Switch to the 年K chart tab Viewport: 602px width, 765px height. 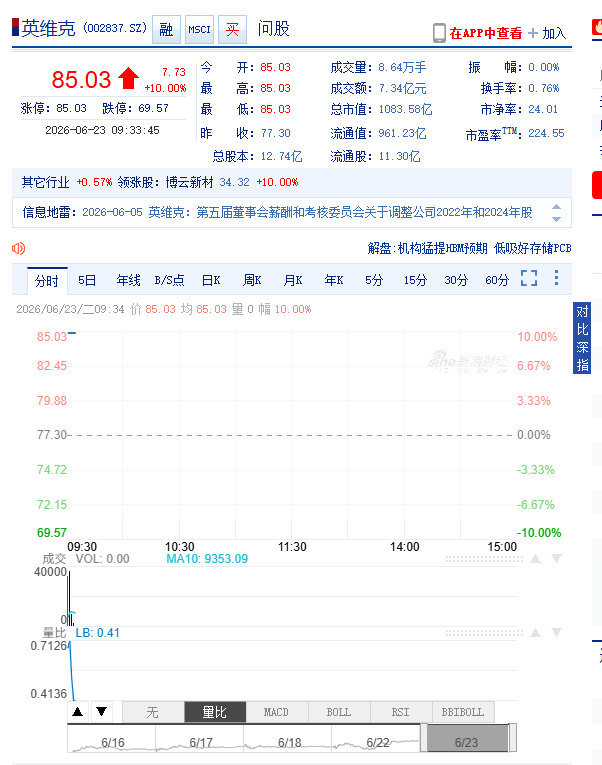pyautogui.click(x=334, y=280)
